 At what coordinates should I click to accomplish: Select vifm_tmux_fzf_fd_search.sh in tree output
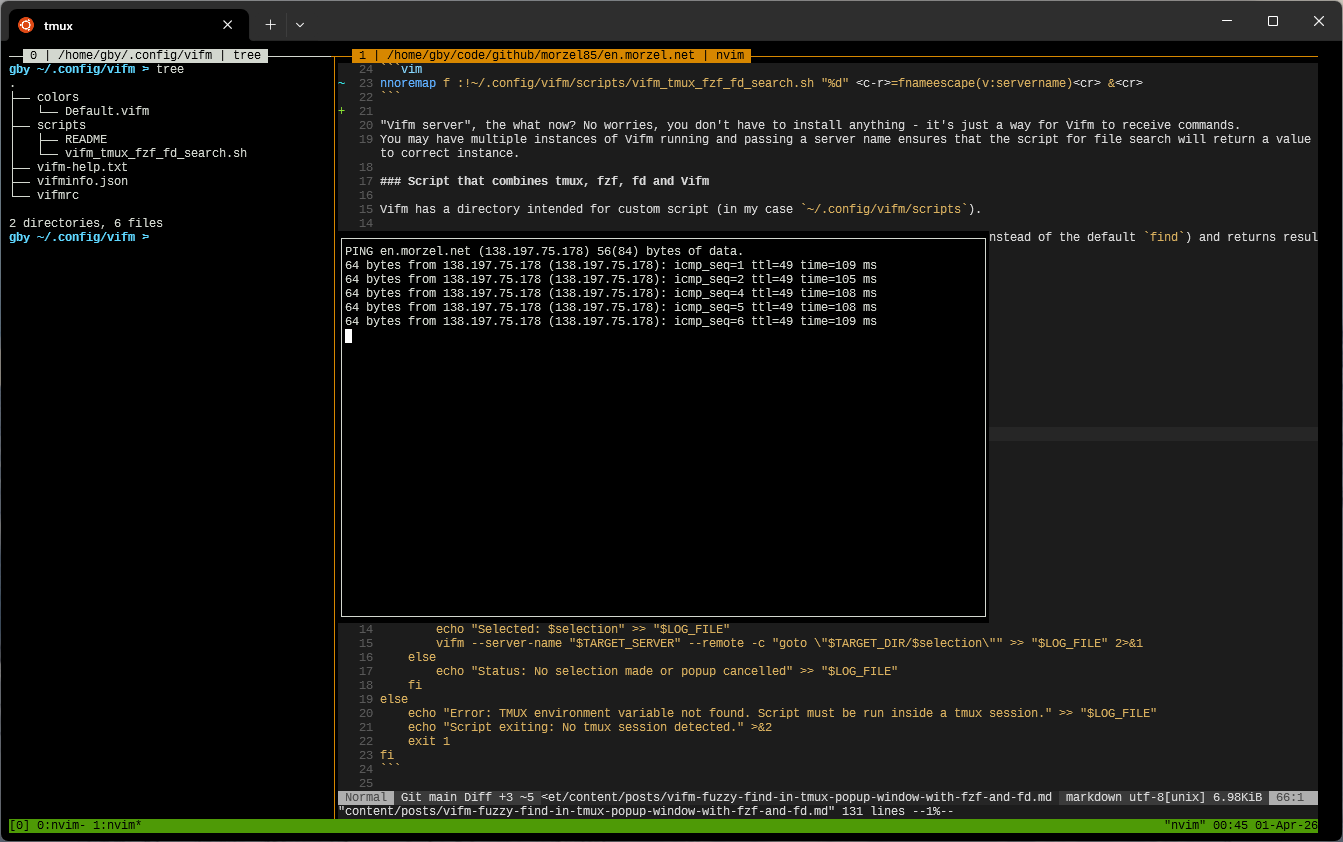click(x=155, y=154)
